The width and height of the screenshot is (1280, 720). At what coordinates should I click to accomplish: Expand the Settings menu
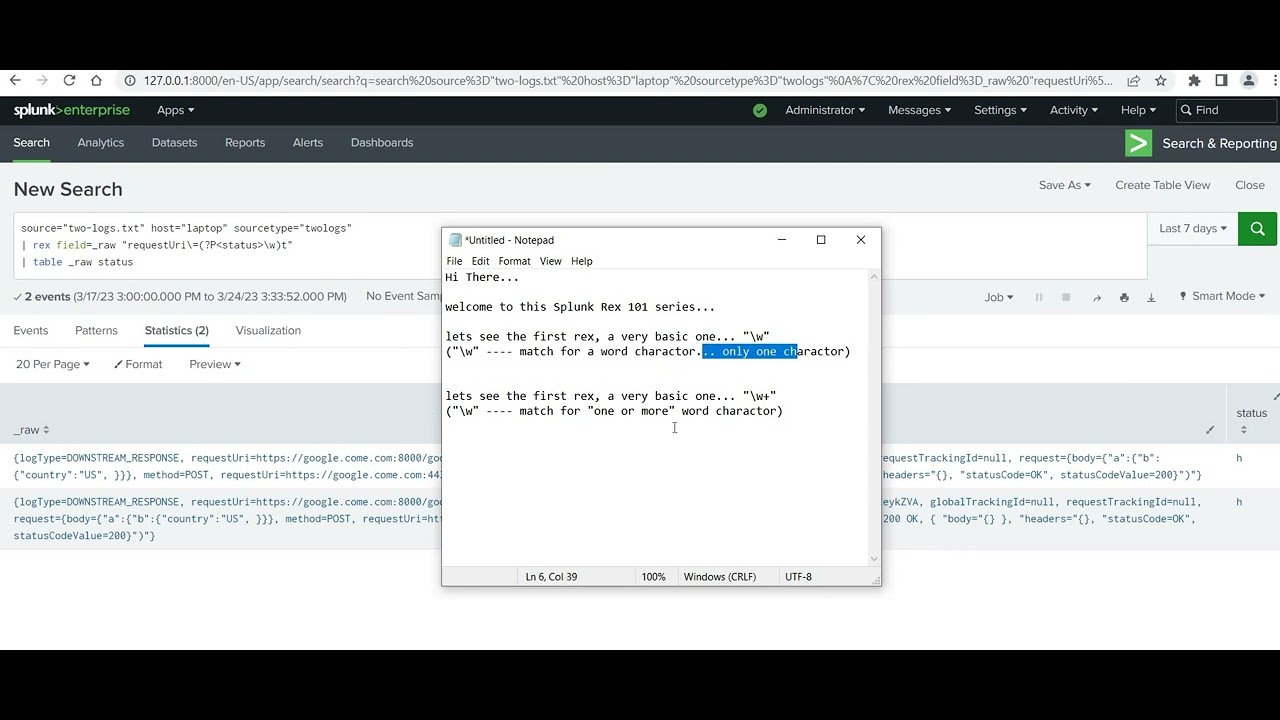[x=1001, y=110]
